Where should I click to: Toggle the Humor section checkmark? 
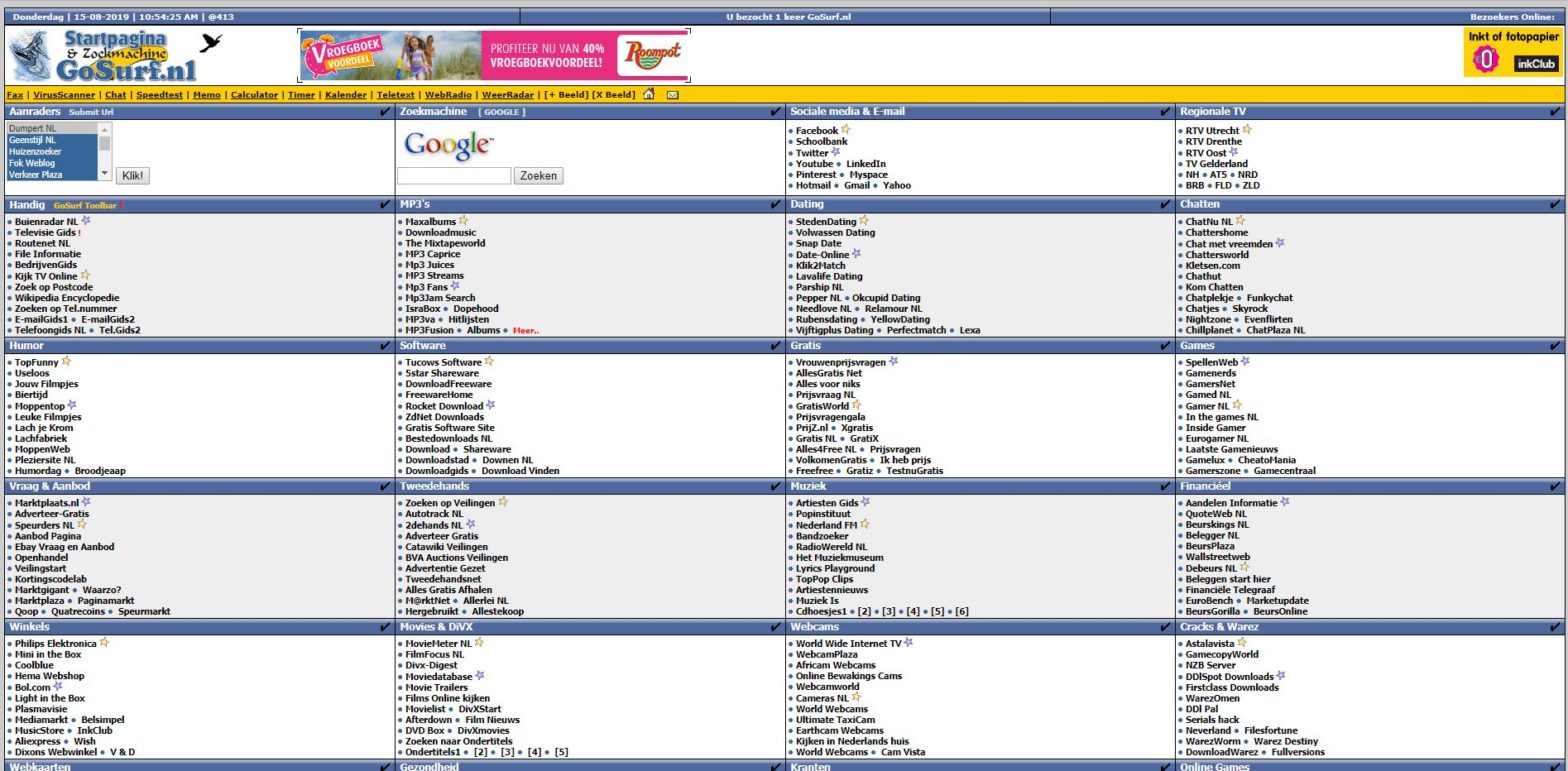[x=386, y=346]
